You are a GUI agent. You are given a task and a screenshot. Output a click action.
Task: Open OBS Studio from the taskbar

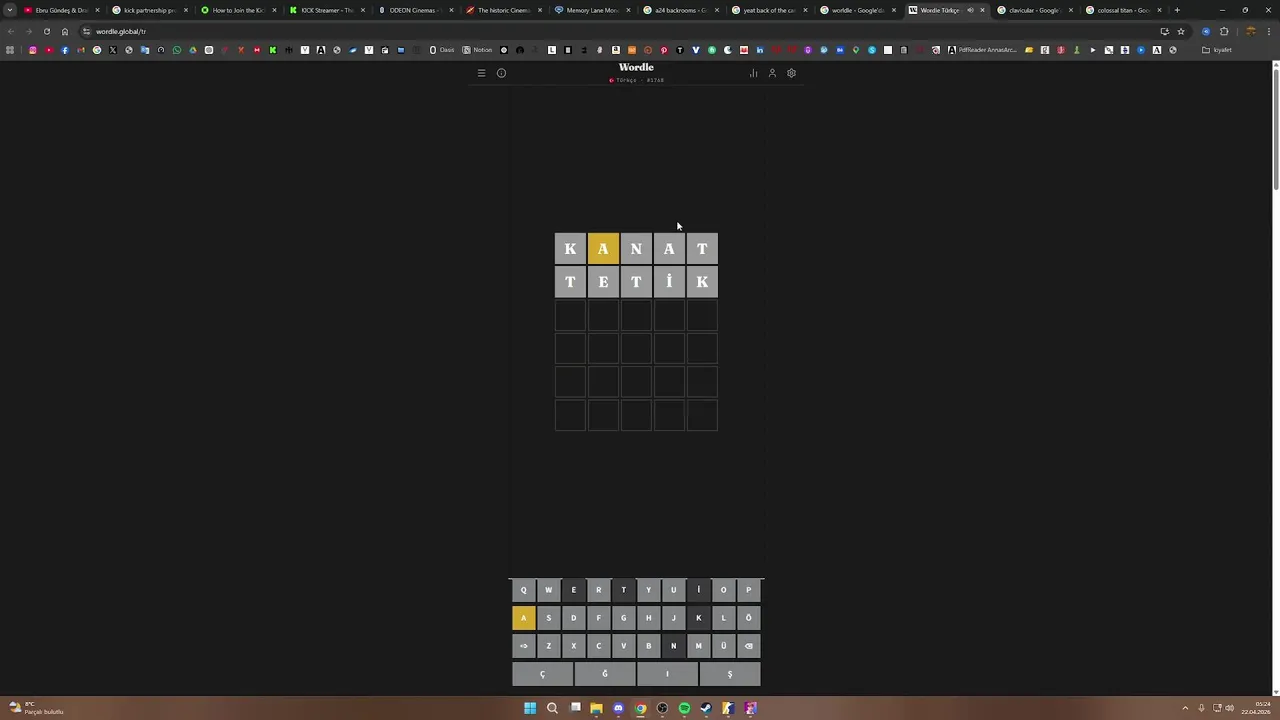click(662, 709)
